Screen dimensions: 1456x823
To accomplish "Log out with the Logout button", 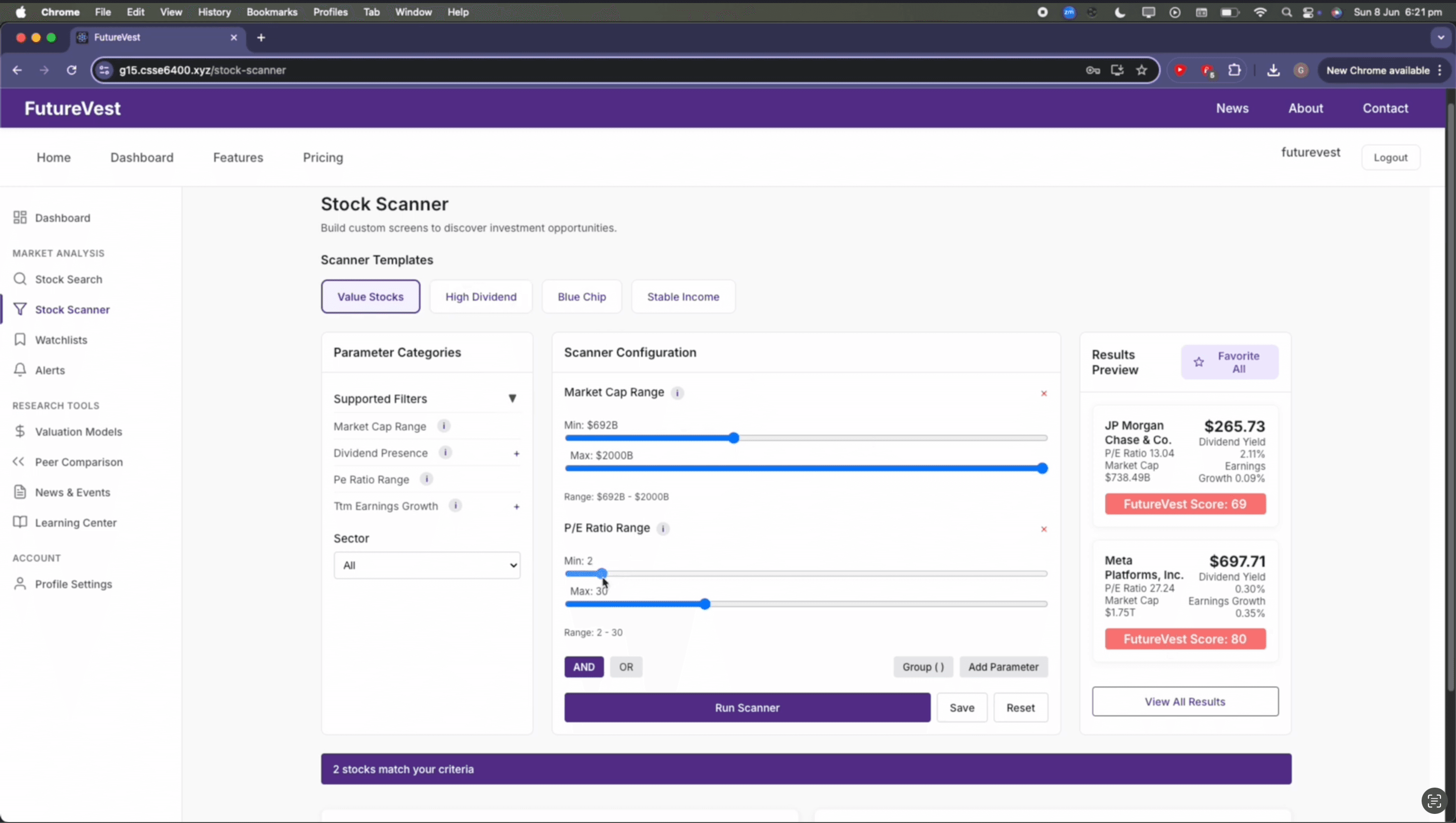I will point(1390,158).
